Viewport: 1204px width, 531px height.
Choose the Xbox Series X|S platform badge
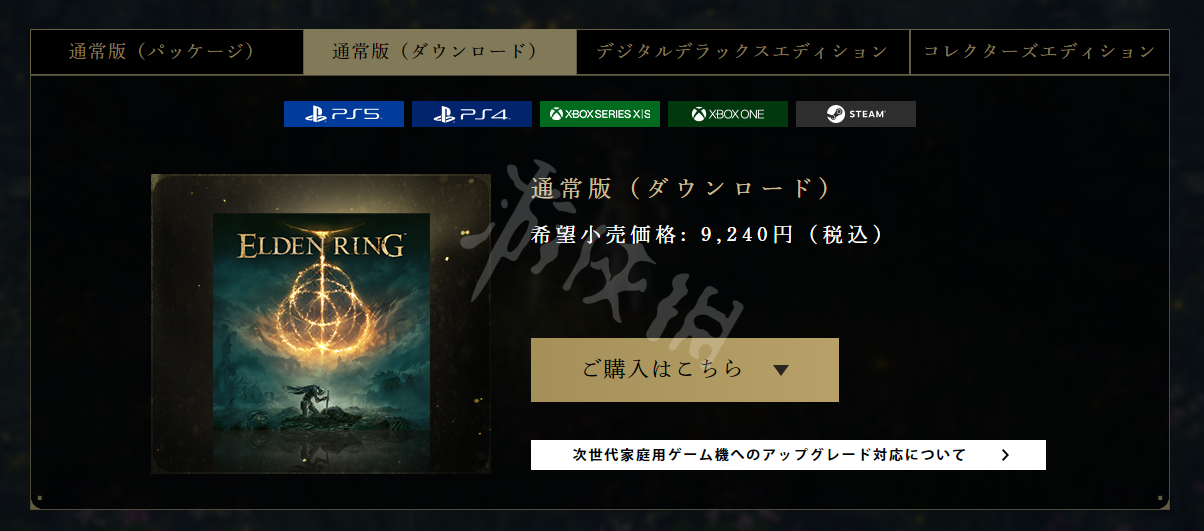click(599, 114)
